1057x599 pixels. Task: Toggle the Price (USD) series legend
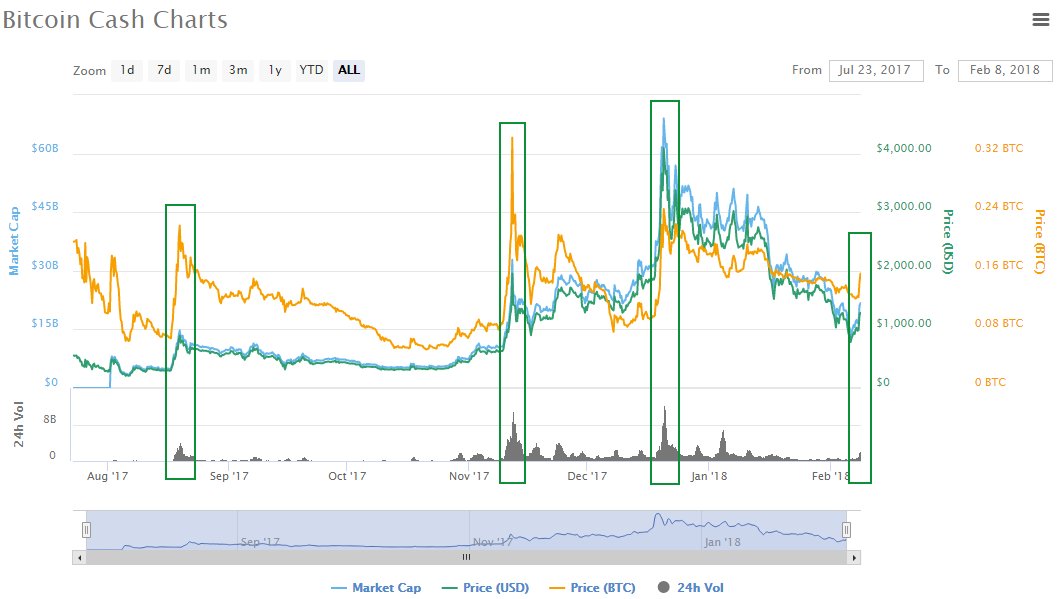coord(485,588)
